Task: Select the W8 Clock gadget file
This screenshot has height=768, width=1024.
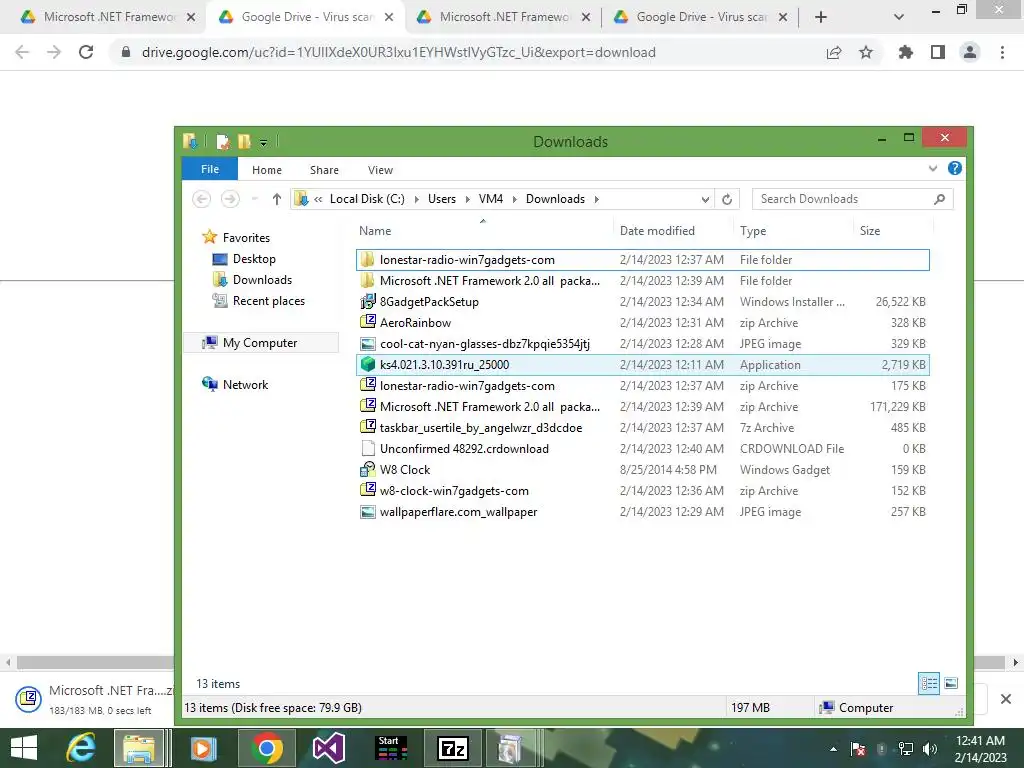Action: [643, 470]
